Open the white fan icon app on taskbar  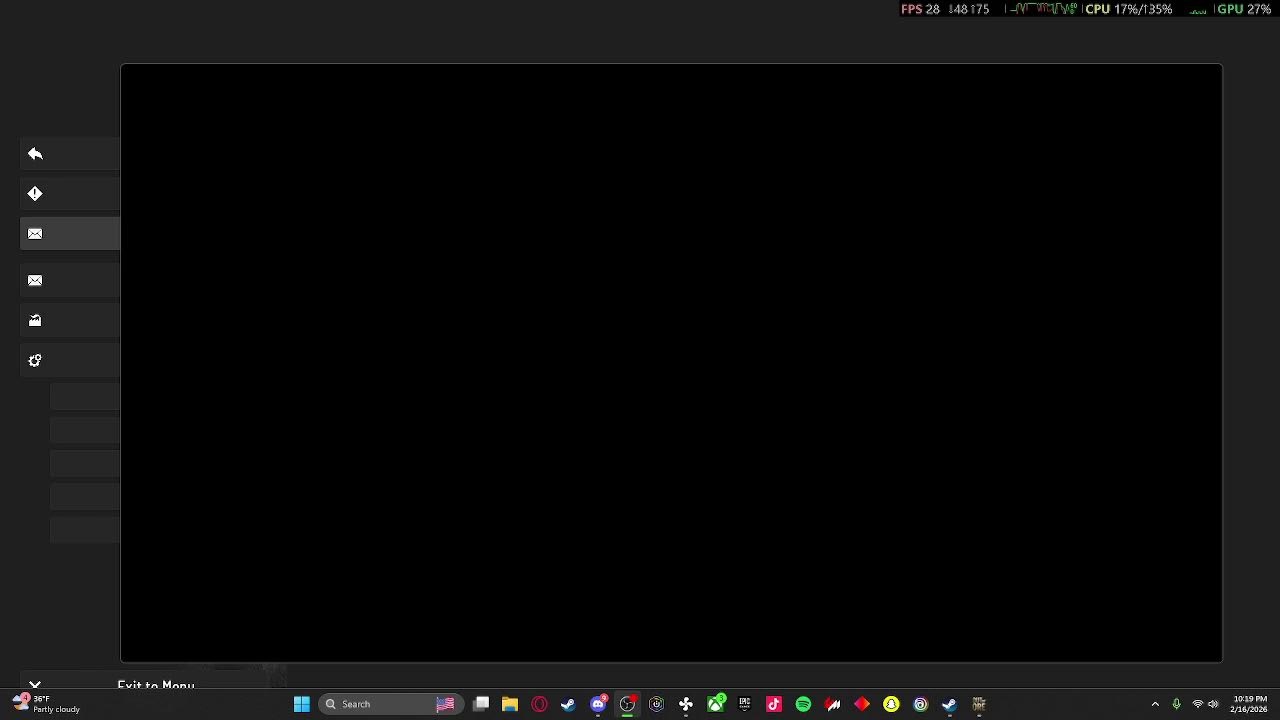686,704
